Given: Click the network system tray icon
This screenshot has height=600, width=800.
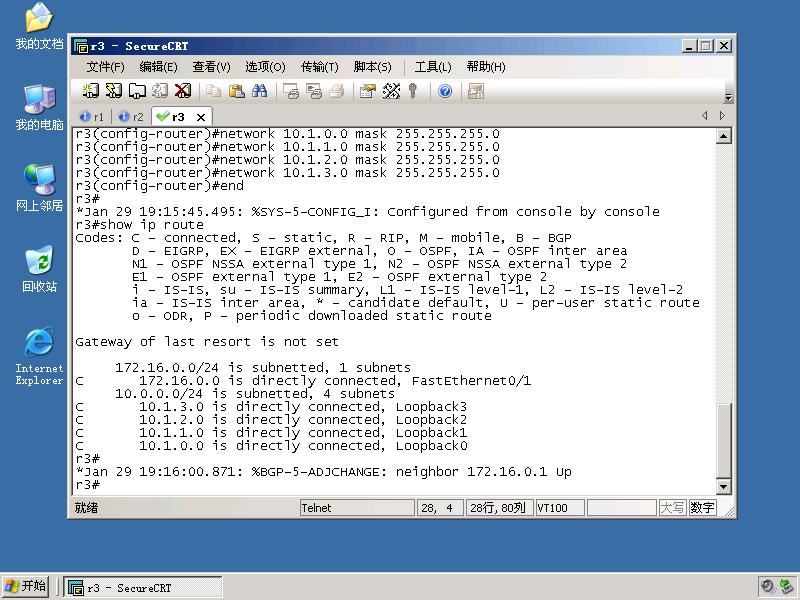Looking at the screenshot, I should 787,586.
